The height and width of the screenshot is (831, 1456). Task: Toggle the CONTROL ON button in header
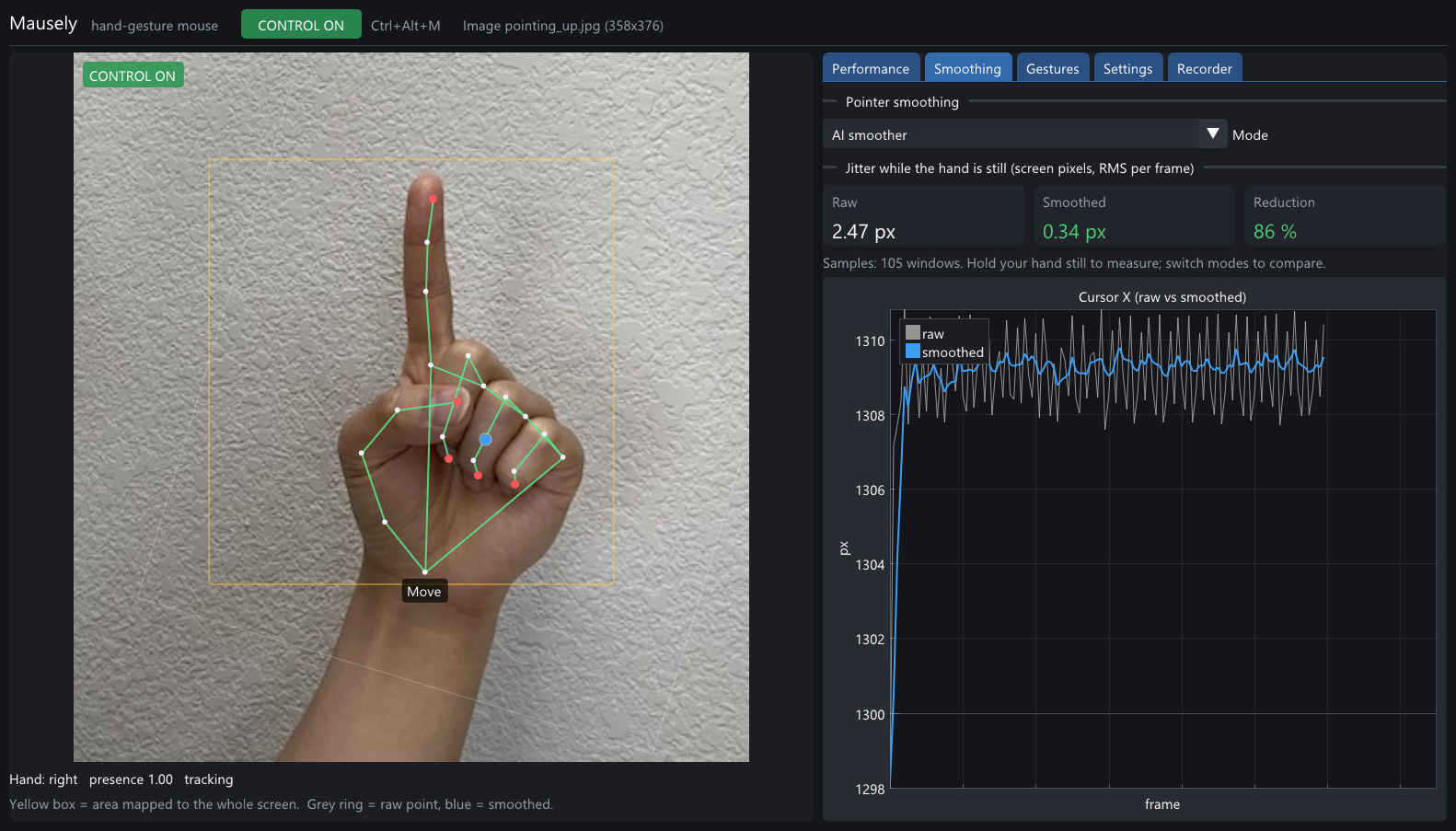pos(301,25)
